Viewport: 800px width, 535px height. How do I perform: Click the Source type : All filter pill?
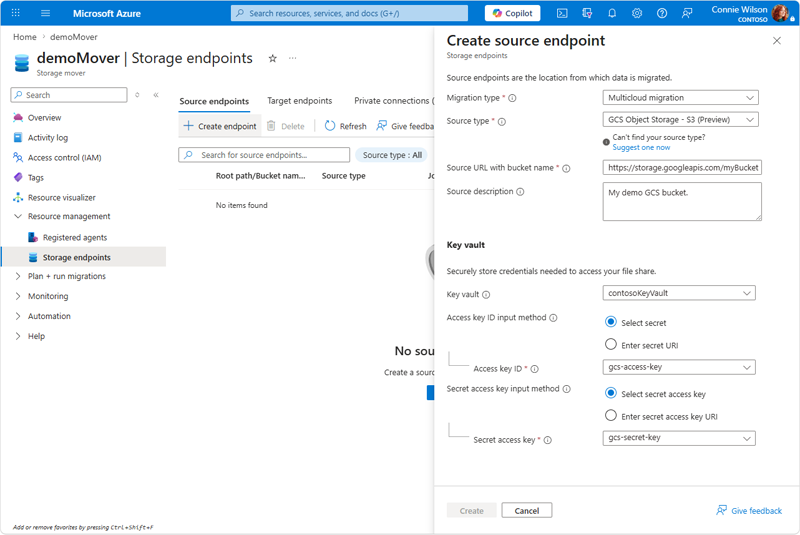[x=392, y=155]
